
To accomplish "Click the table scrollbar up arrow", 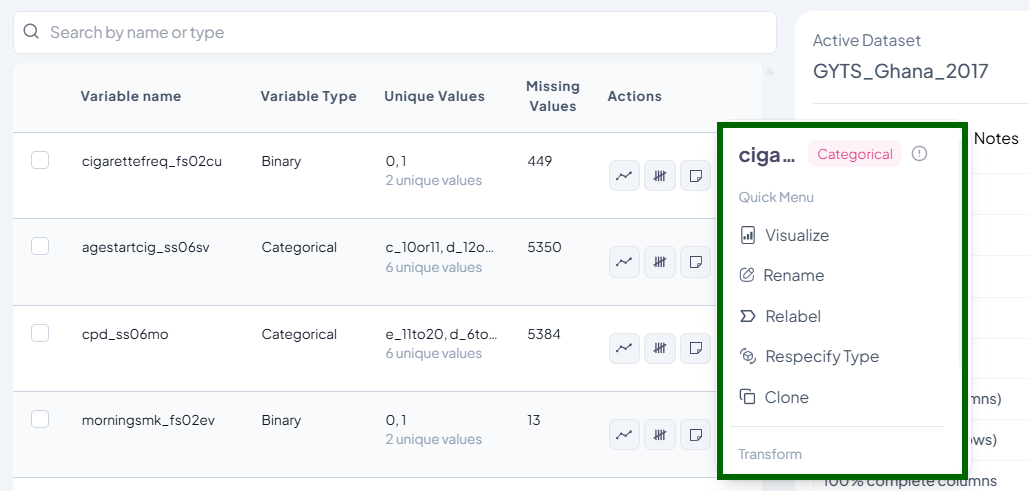I will coord(769,72).
